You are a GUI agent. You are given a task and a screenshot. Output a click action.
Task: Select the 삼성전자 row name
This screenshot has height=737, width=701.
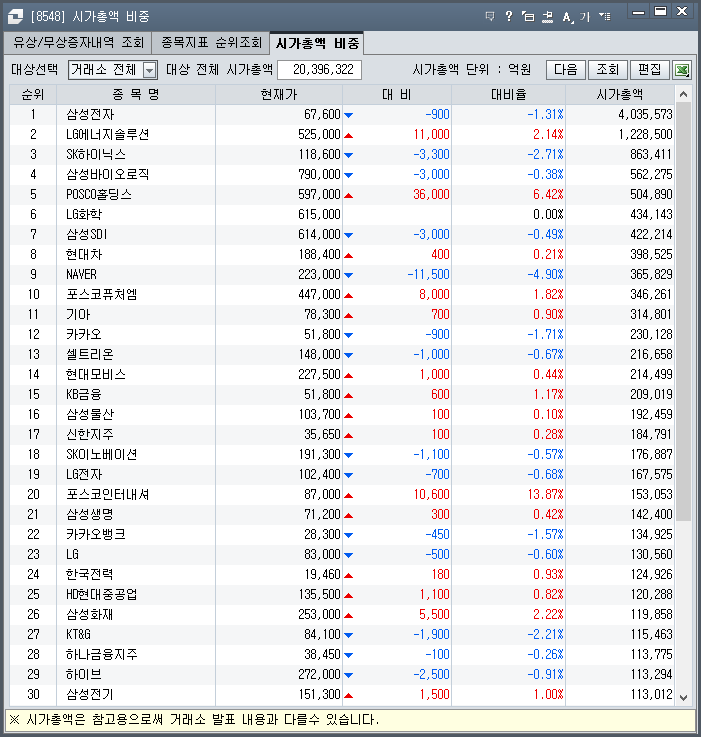[x=90, y=115]
